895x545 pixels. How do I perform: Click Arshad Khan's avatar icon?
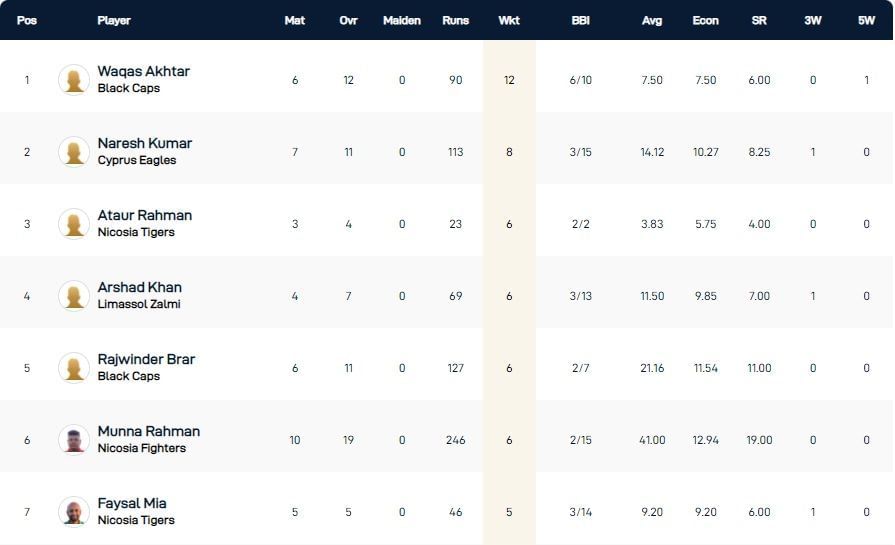pos(74,296)
